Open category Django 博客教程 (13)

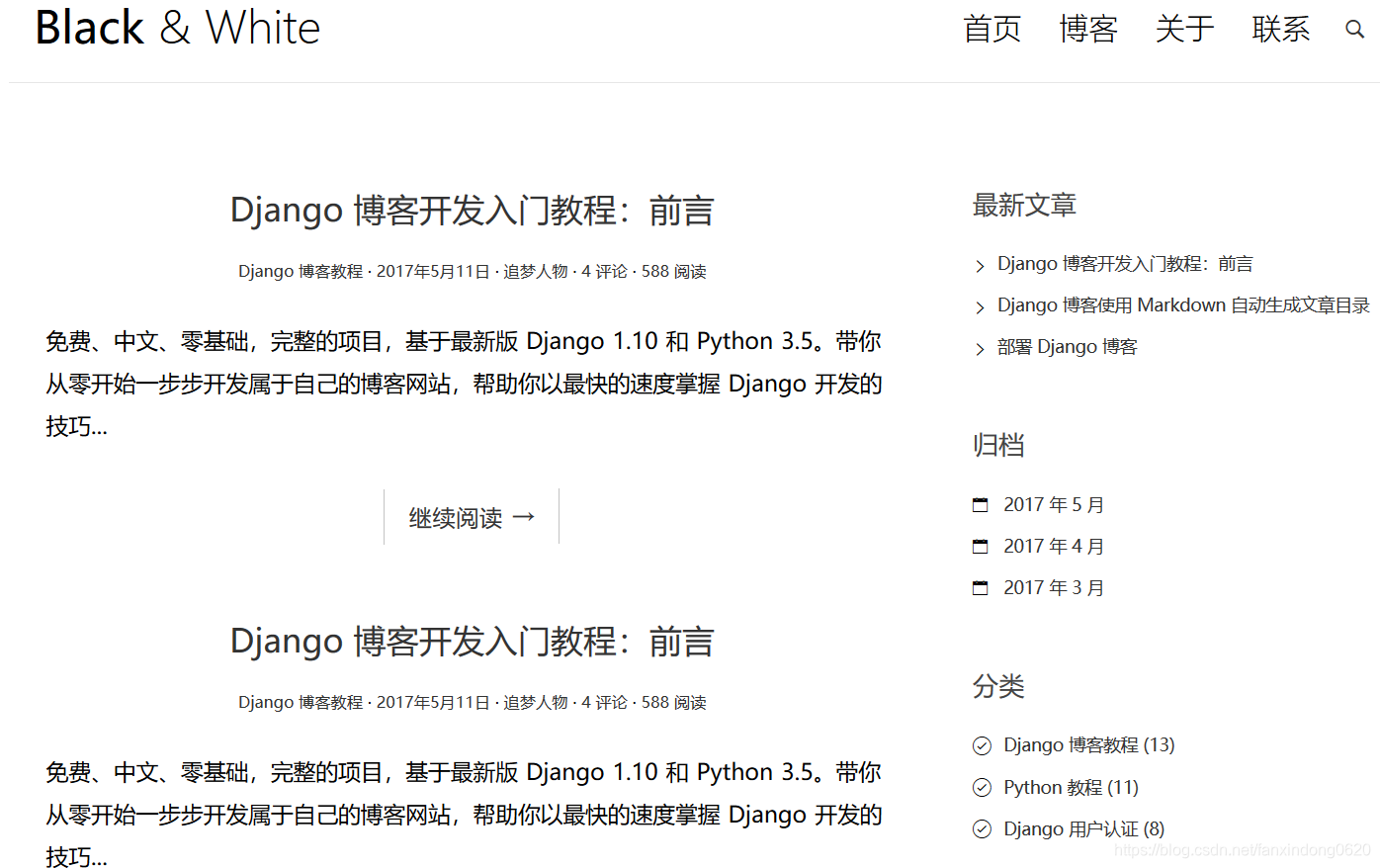click(x=1089, y=745)
